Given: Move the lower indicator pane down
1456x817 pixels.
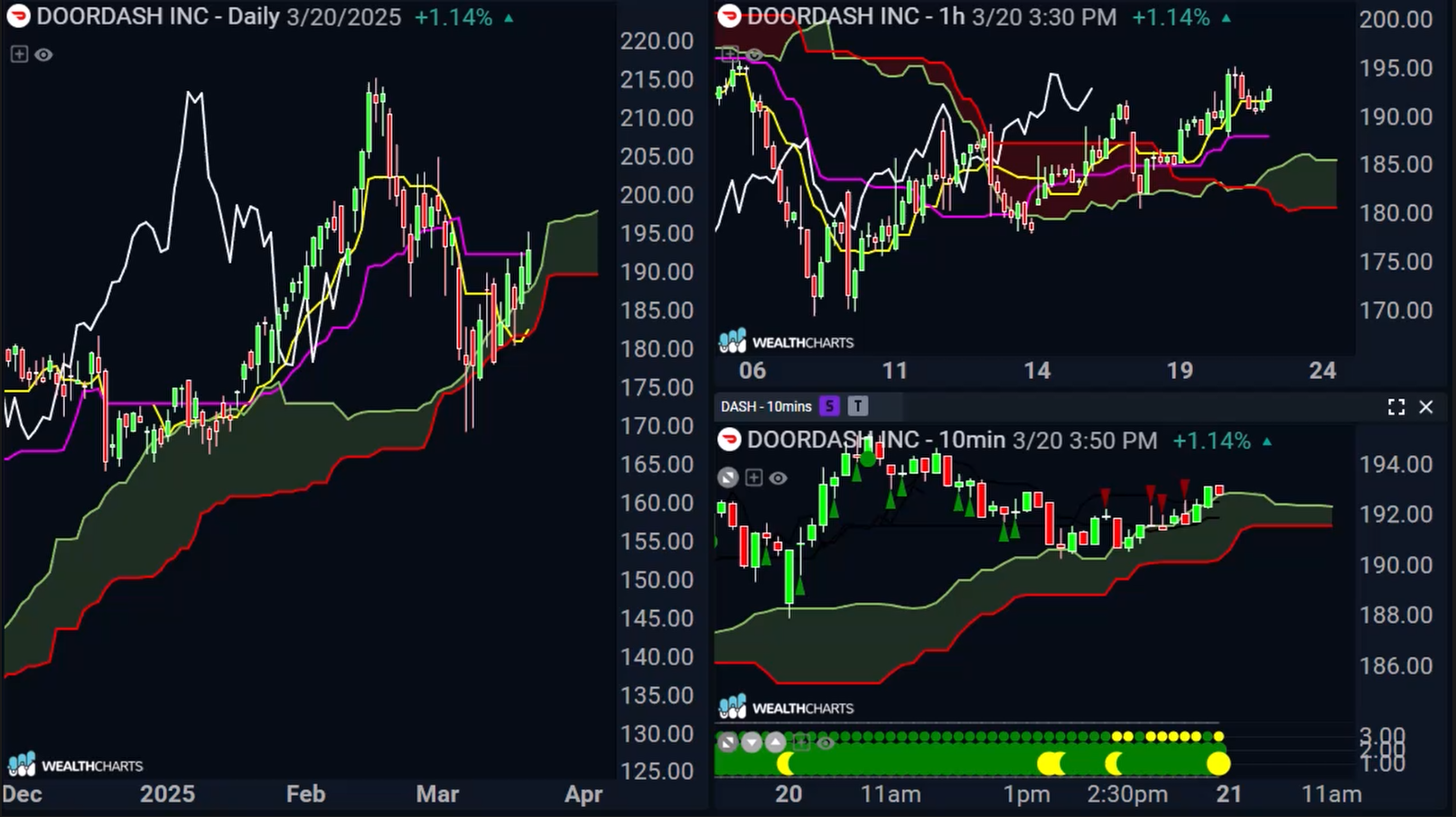Looking at the screenshot, I should tap(752, 743).
